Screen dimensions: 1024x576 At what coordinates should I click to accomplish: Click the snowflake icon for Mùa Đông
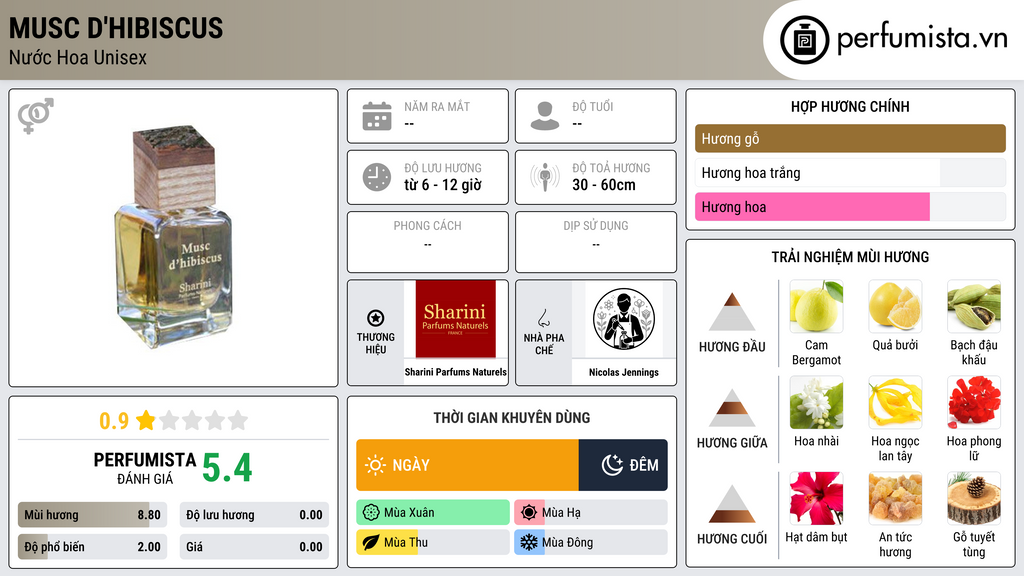(528, 542)
